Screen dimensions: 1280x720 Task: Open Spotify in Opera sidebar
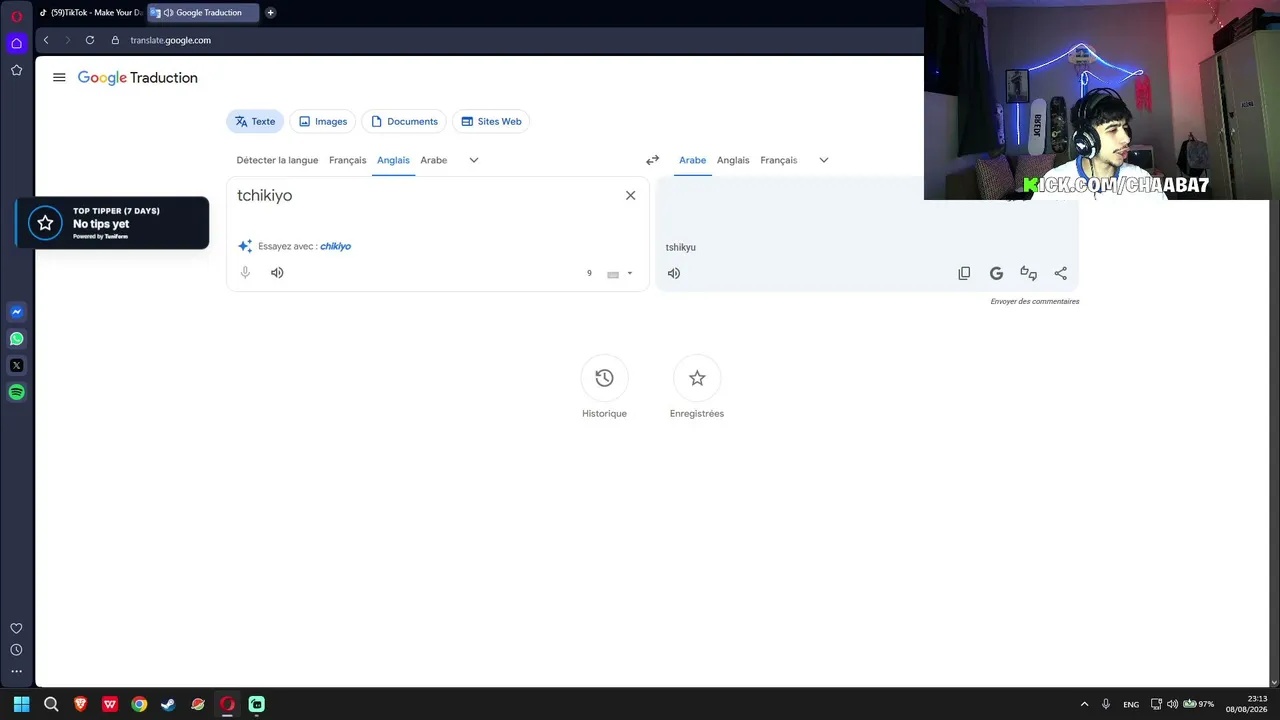[x=16, y=392]
